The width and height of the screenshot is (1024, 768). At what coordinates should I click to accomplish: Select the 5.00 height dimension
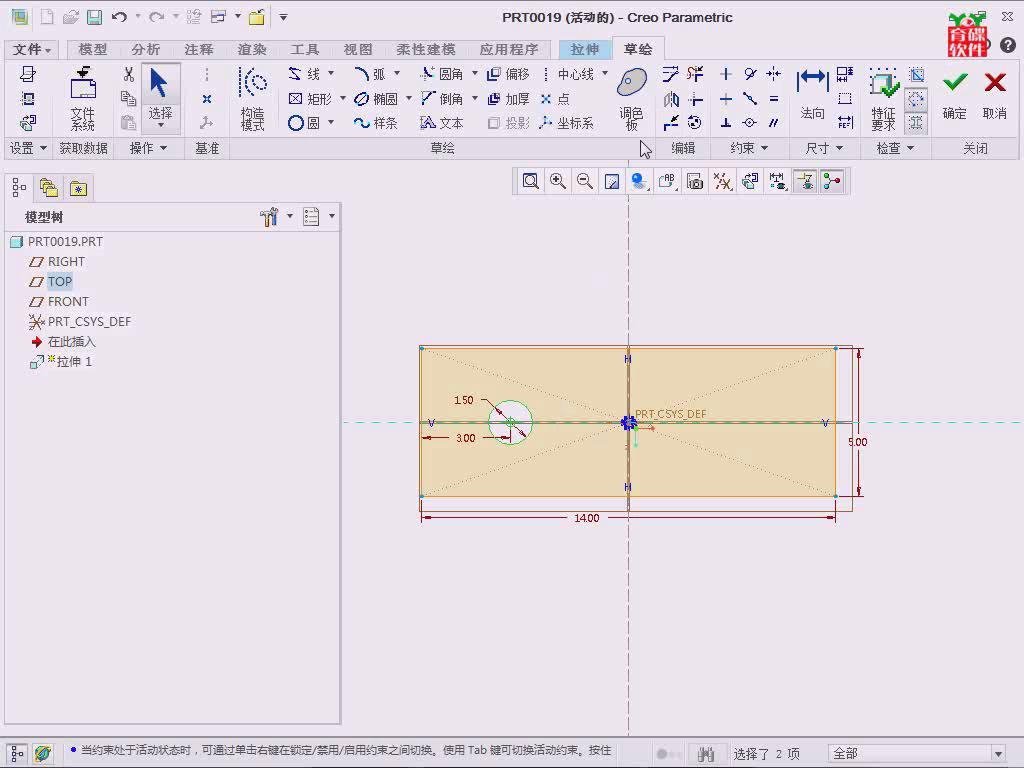(x=857, y=442)
